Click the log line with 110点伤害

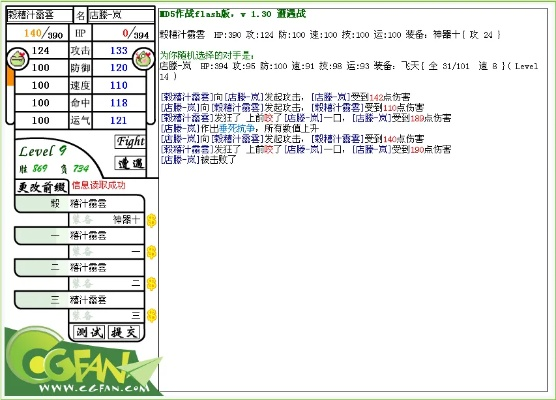tap(292, 107)
